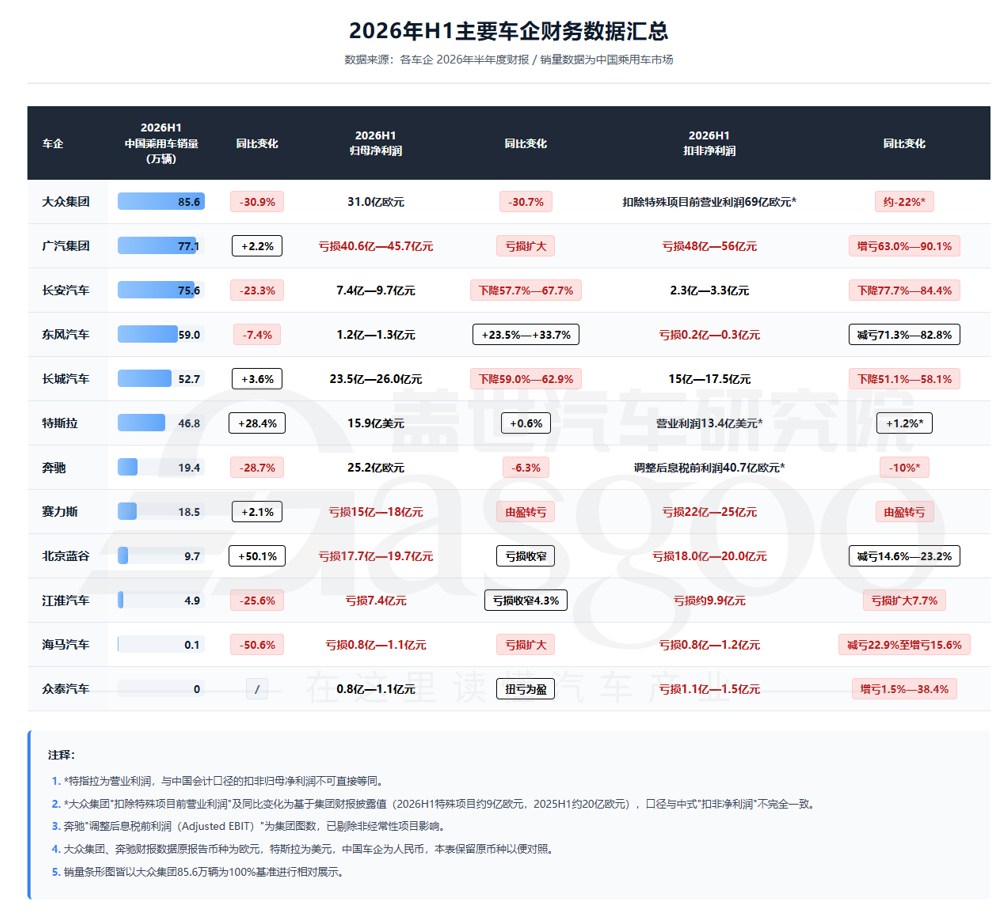Click the -50.6% badge for 海马汽车
The width and height of the screenshot is (1006, 921).
[x=257, y=644]
